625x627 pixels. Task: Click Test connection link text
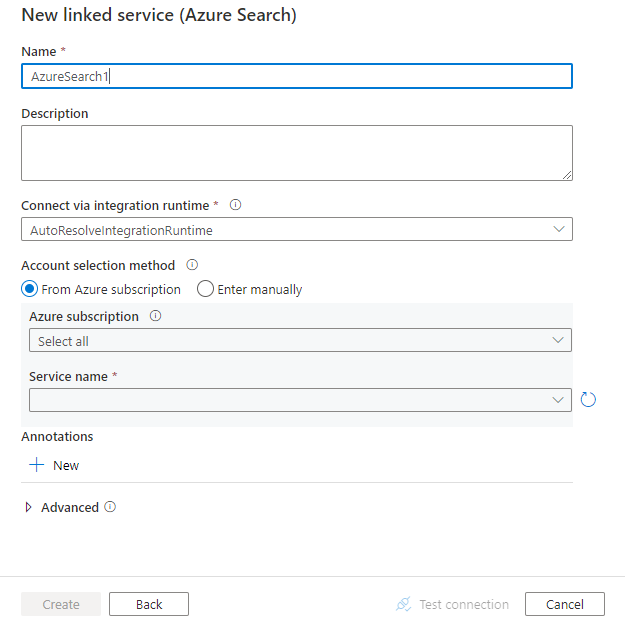[464, 604]
